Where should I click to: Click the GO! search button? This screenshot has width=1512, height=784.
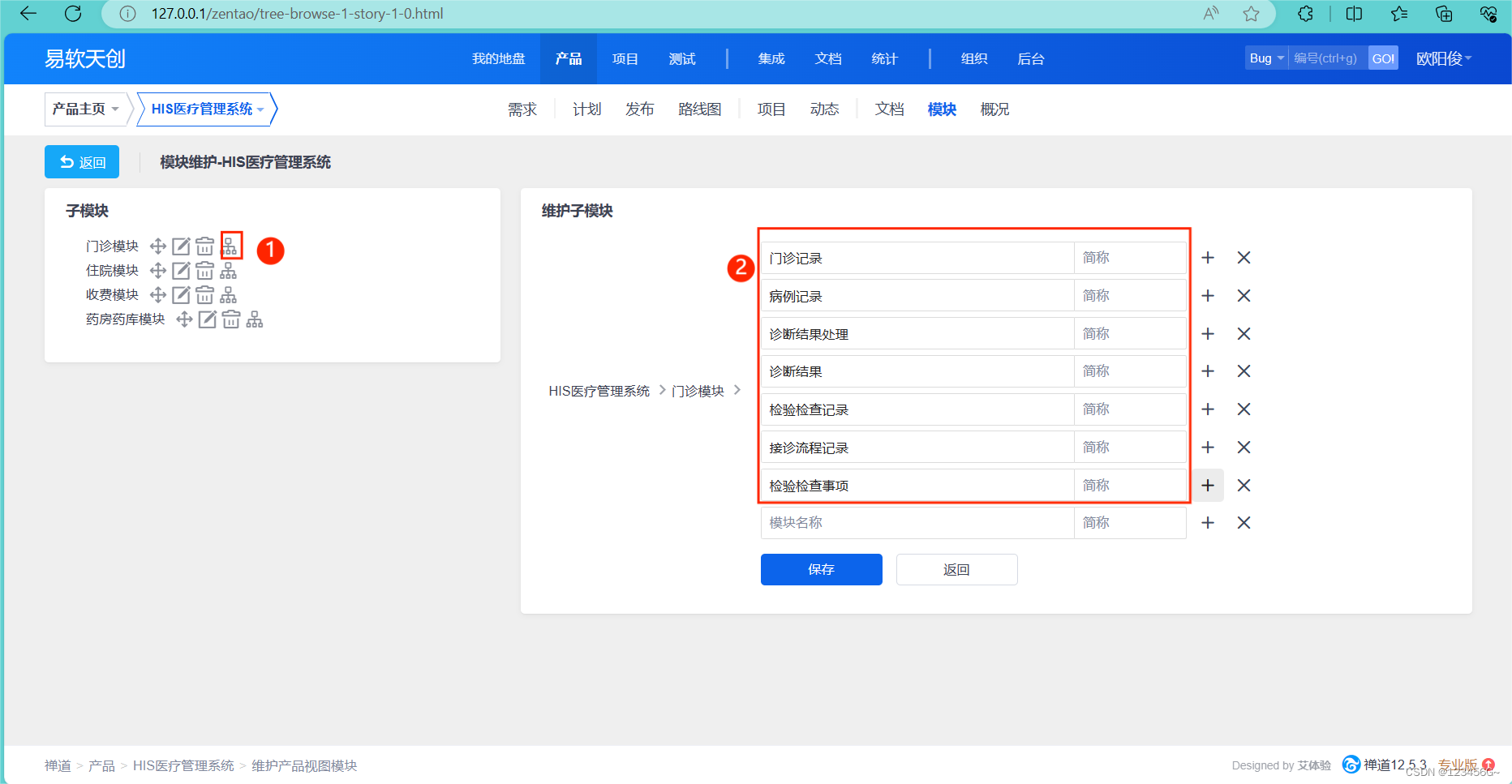click(x=1383, y=58)
